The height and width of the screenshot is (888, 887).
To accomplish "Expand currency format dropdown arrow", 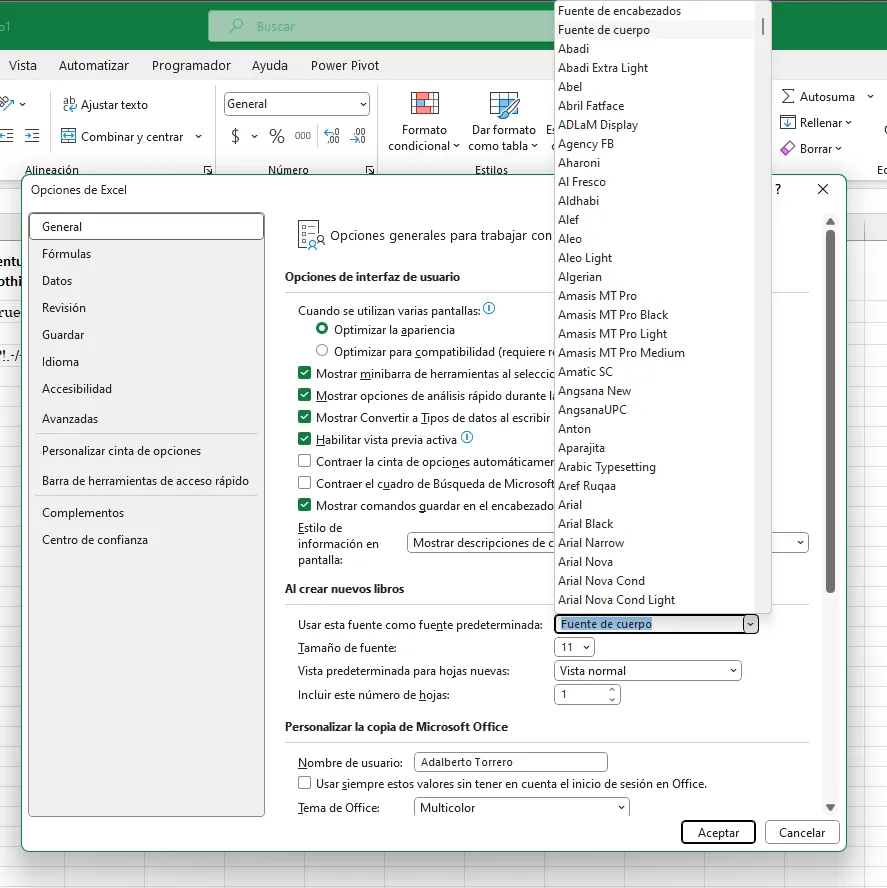I will point(254,136).
